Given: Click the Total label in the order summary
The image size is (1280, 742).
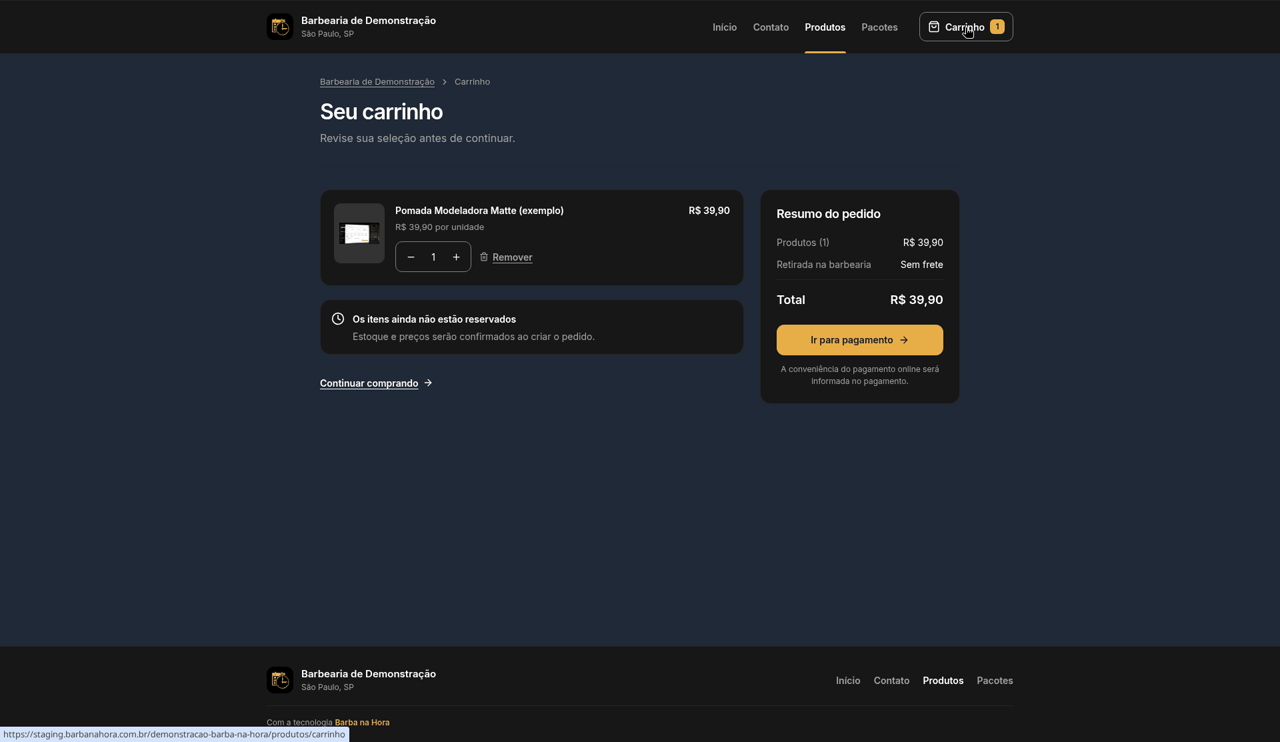Looking at the screenshot, I should pos(791,300).
